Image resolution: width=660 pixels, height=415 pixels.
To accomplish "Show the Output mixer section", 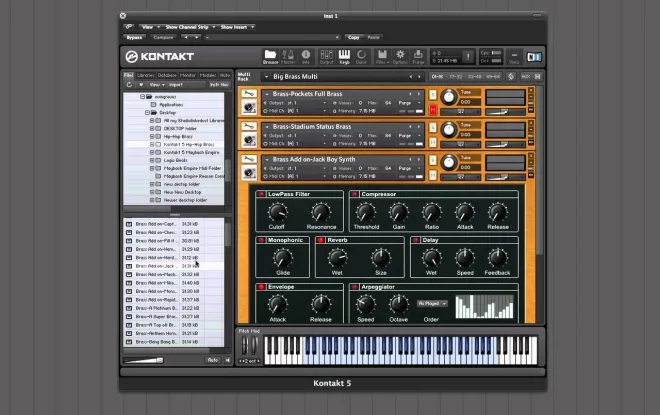I will click(x=326, y=56).
